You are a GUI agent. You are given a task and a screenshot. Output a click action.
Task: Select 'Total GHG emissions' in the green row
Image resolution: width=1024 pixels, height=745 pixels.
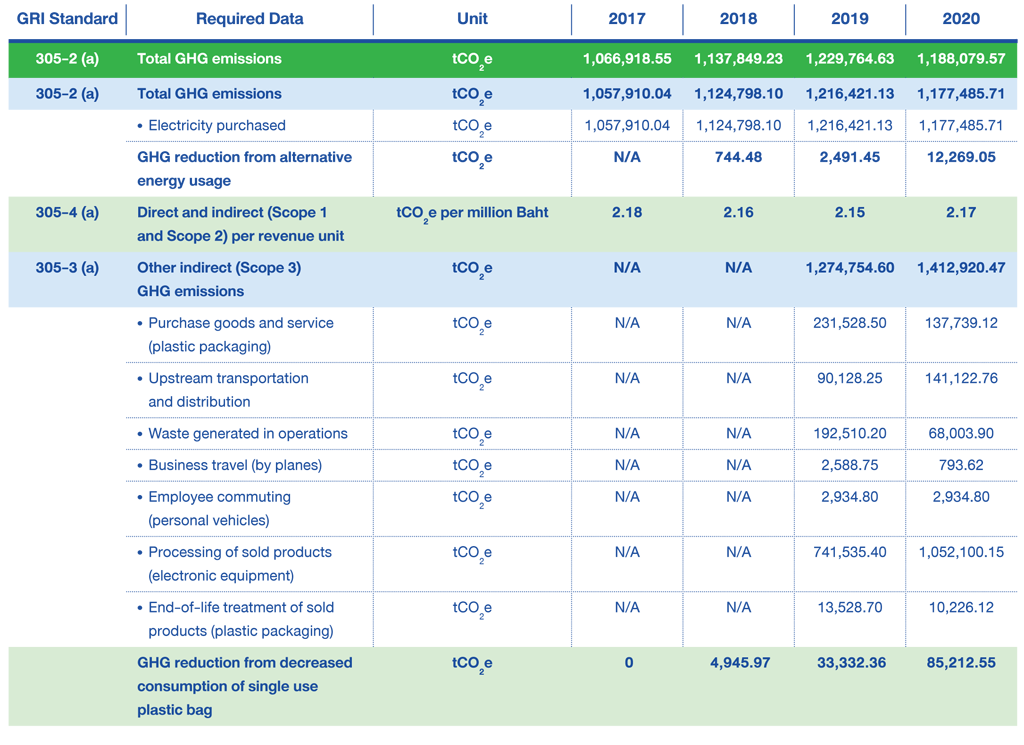[x=209, y=59]
